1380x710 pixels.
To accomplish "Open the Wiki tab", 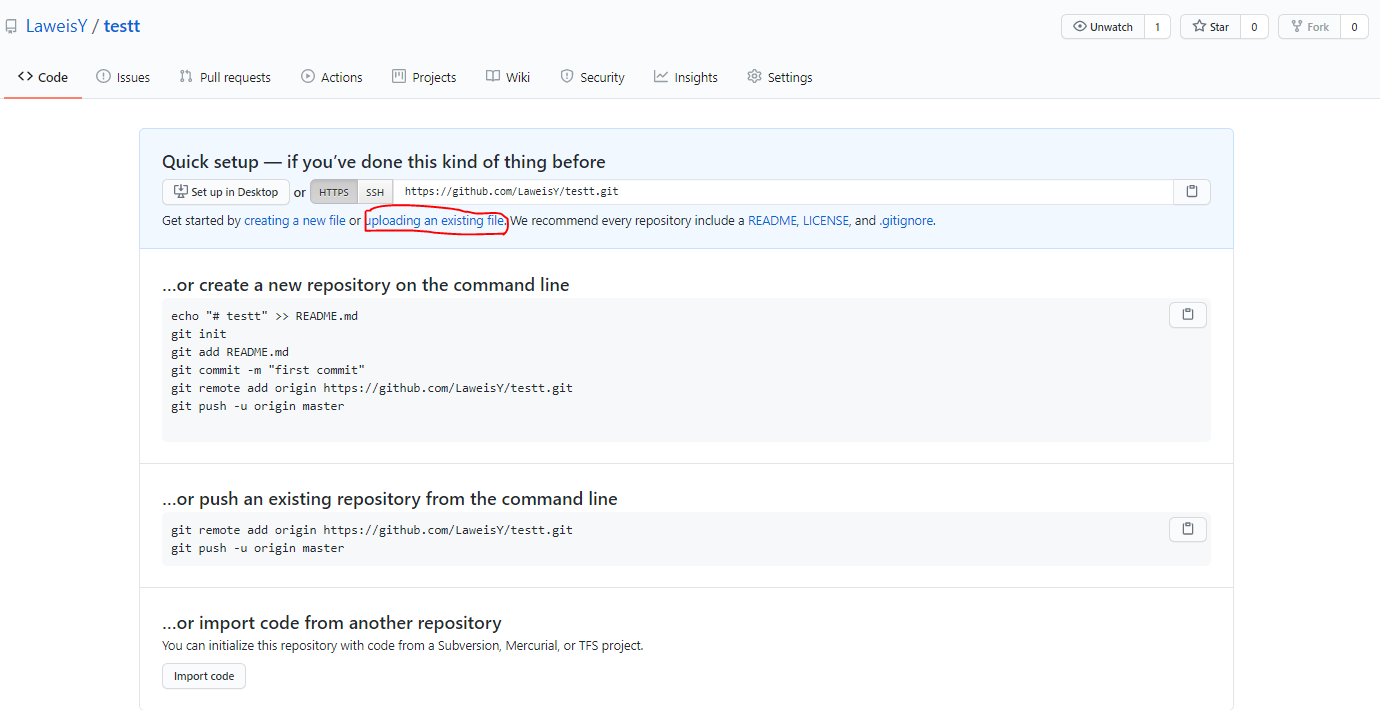I will point(508,77).
